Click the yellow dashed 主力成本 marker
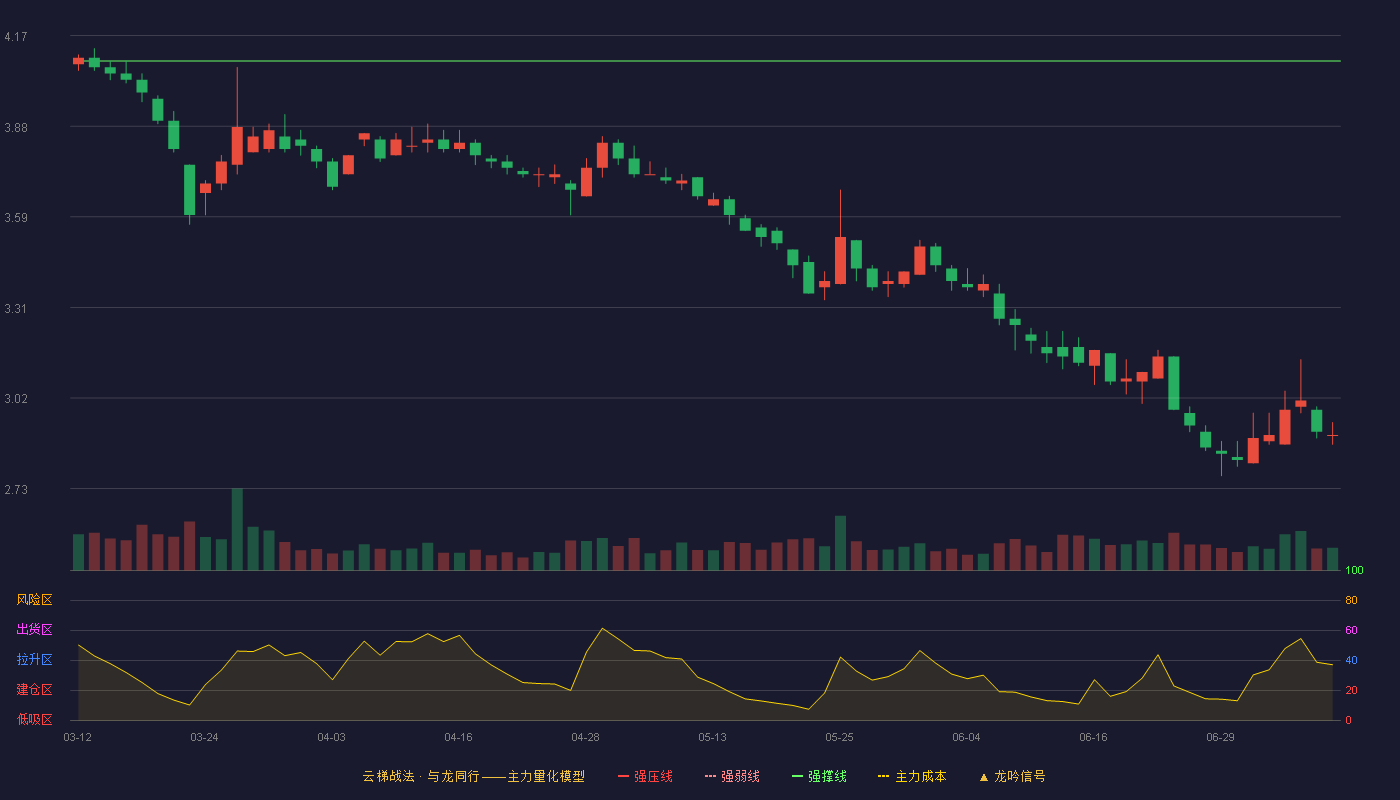Screen dimensions: 1400x800 point(884,776)
